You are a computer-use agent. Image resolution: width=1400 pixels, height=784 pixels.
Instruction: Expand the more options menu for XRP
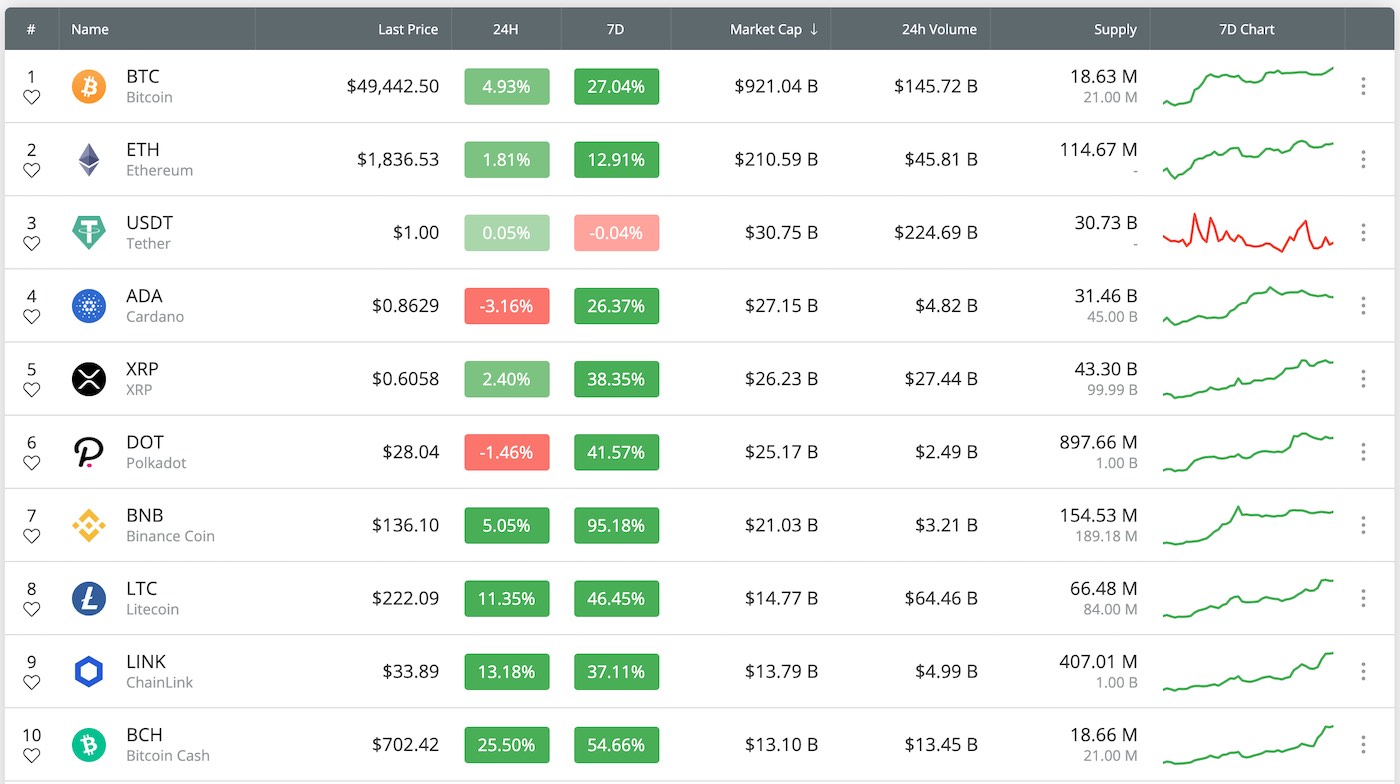pos(1363,379)
